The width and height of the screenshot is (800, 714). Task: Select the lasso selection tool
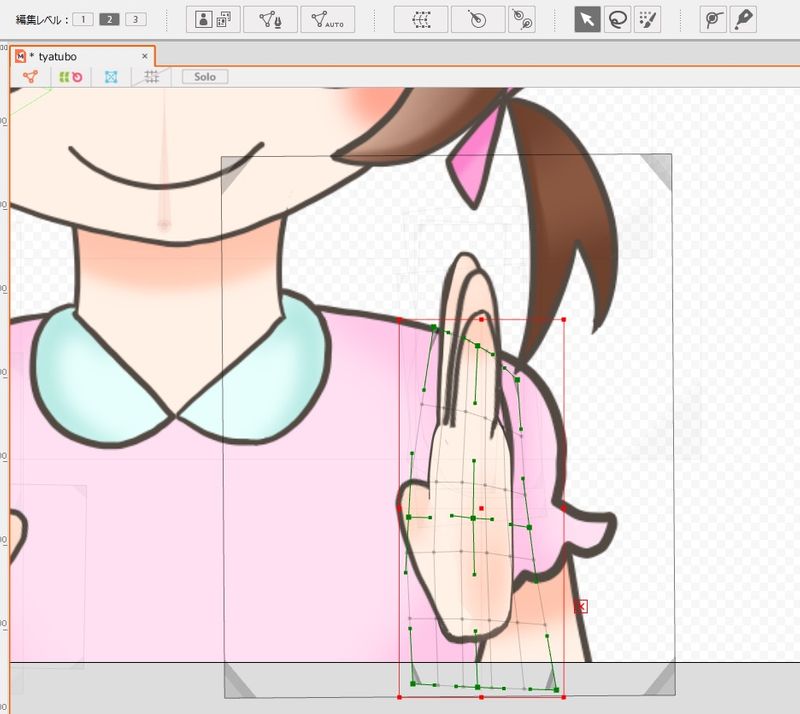(617, 19)
